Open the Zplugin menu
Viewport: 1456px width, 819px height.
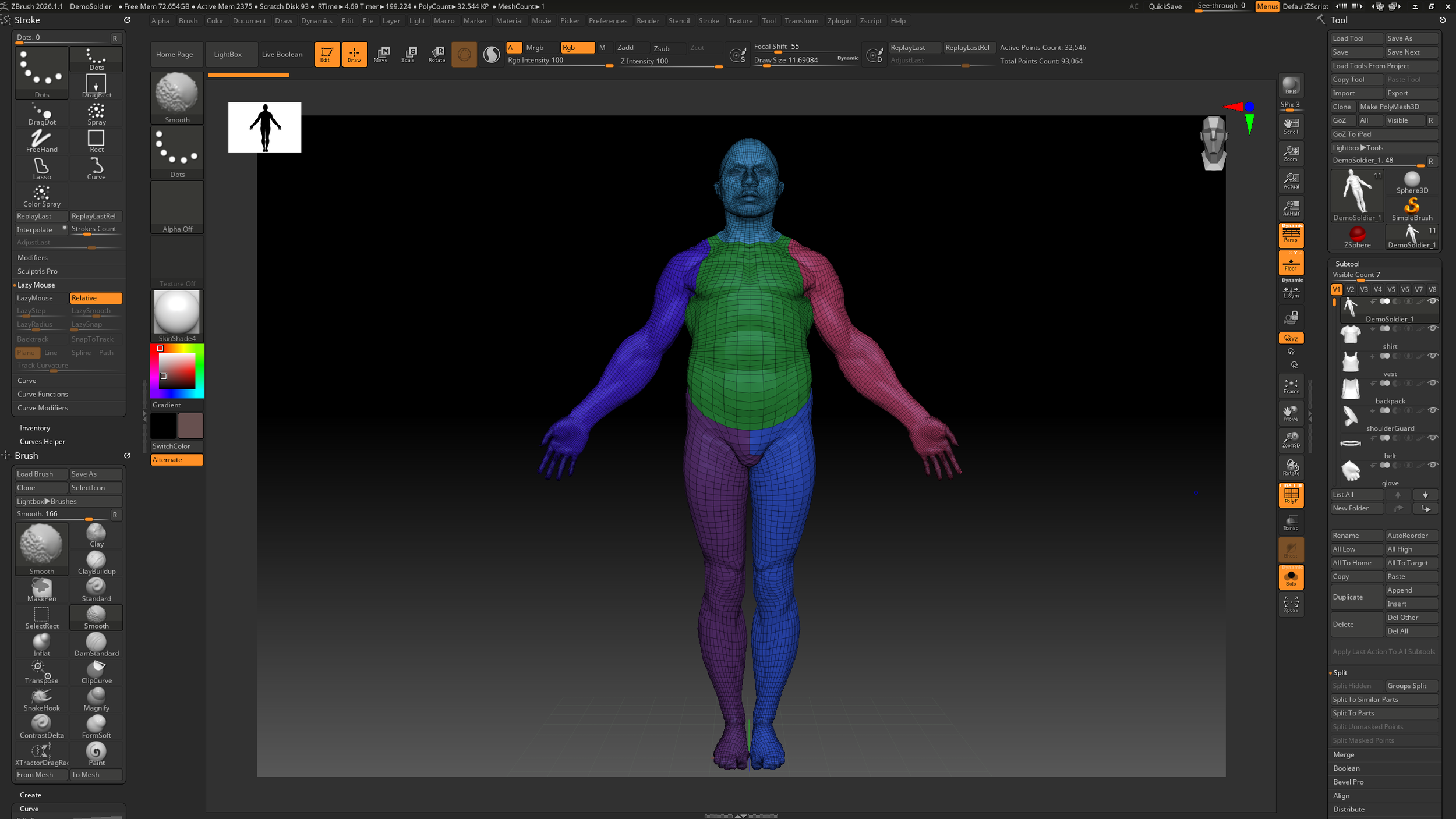coord(839,21)
